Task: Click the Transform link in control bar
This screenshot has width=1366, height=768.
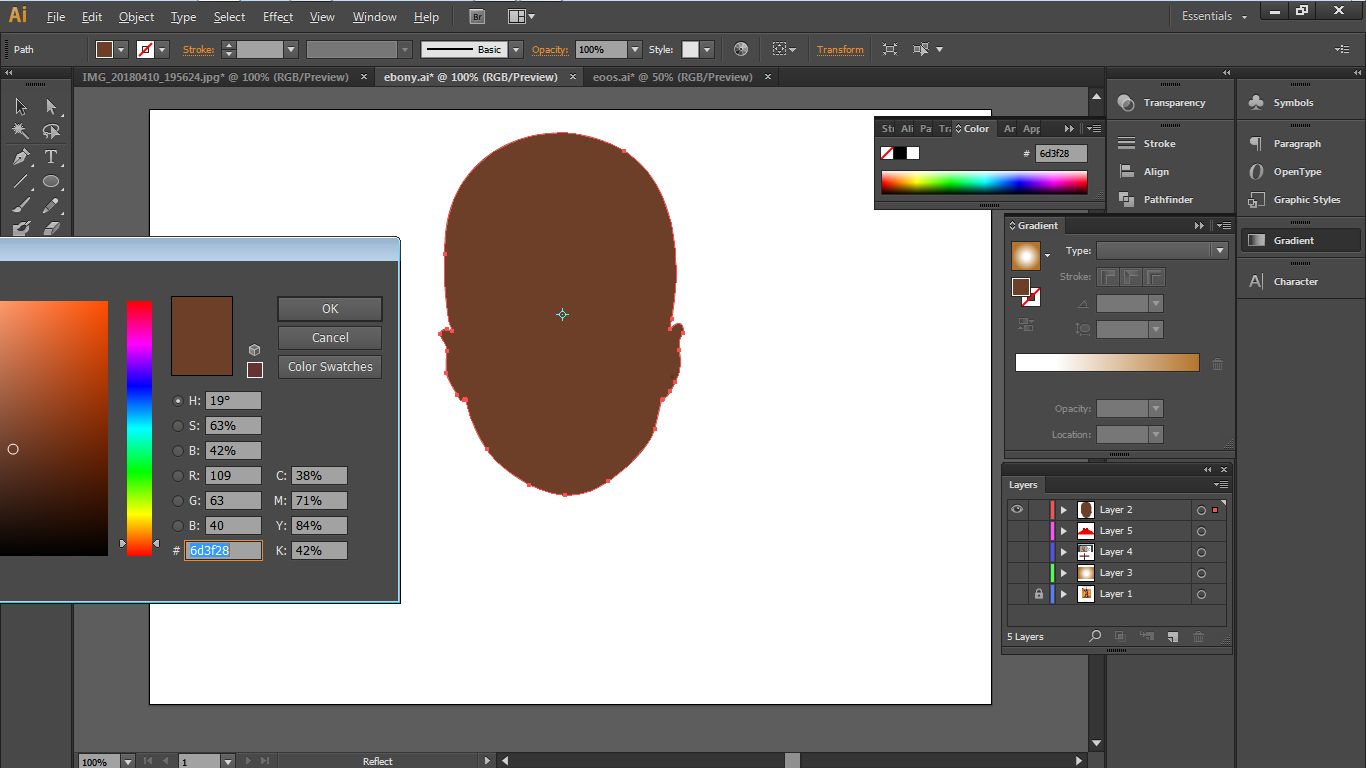Action: tap(840, 49)
